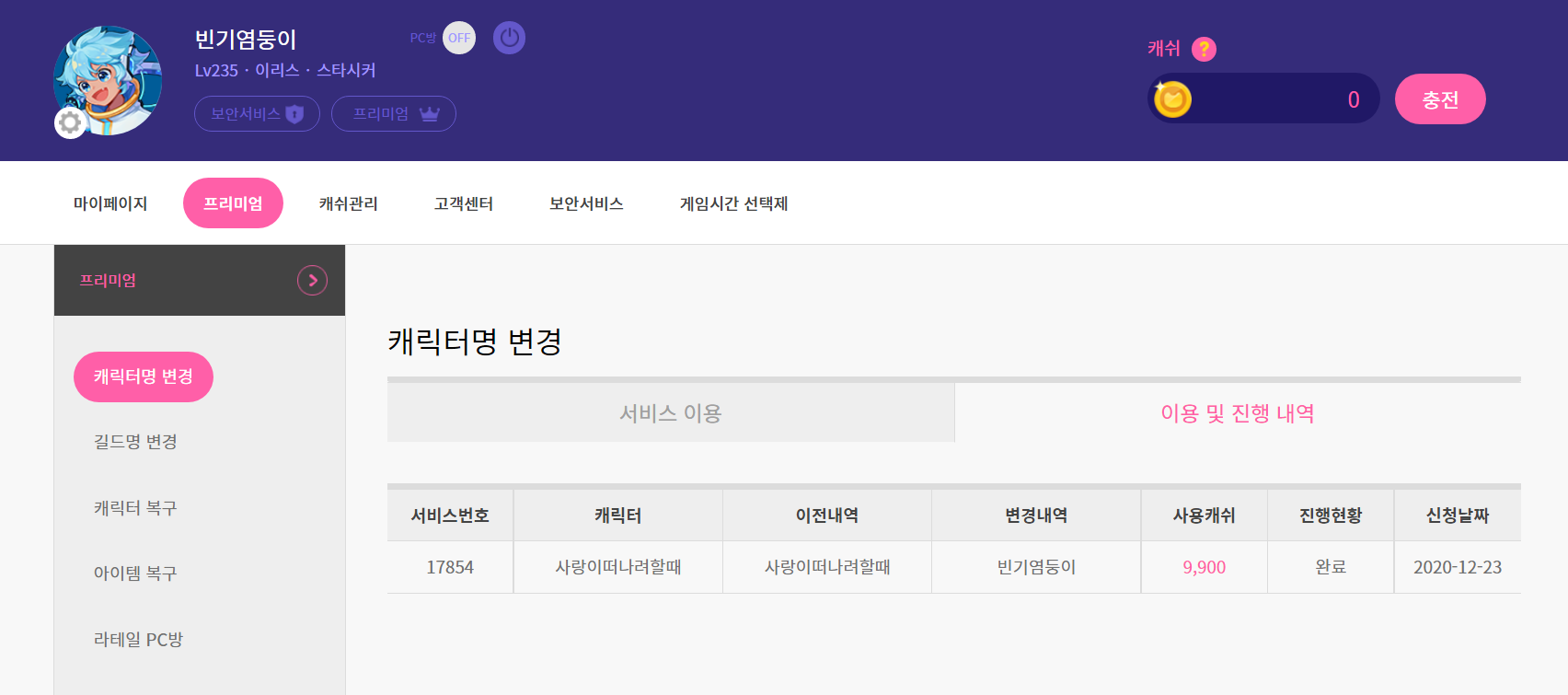This screenshot has height=695, width=1568.
Task: Click the 진행현황 column header
Action: [x=1331, y=515]
